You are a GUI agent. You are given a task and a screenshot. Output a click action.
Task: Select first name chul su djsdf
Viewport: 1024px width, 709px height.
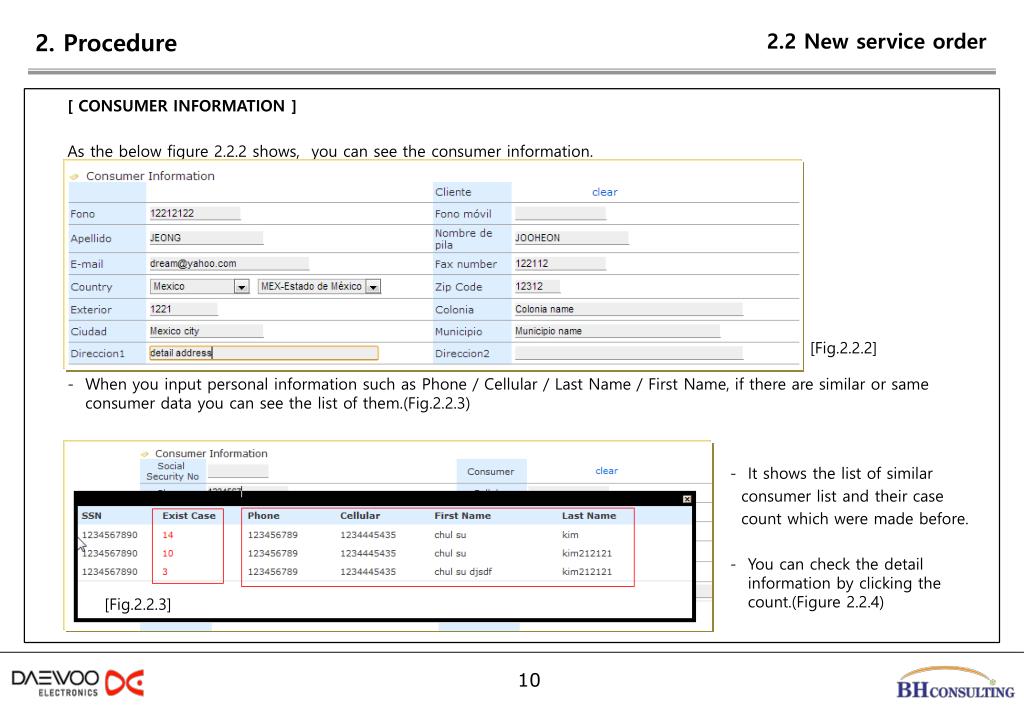click(x=463, y=571)
